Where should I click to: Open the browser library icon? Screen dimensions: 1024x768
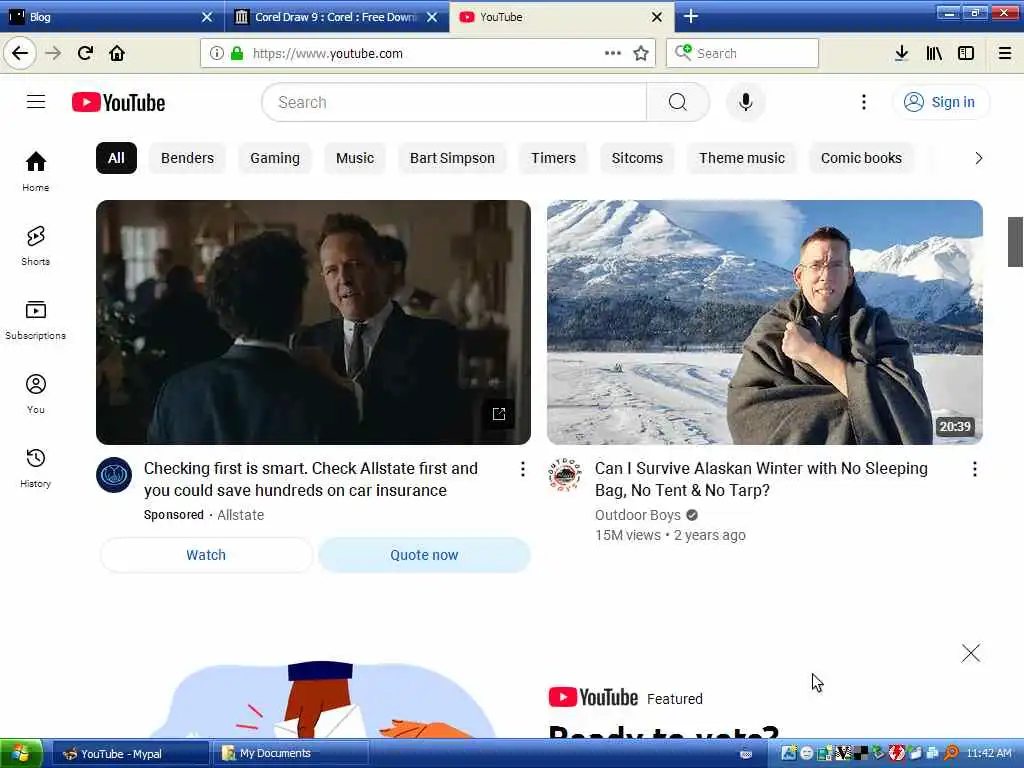[934, 53]
